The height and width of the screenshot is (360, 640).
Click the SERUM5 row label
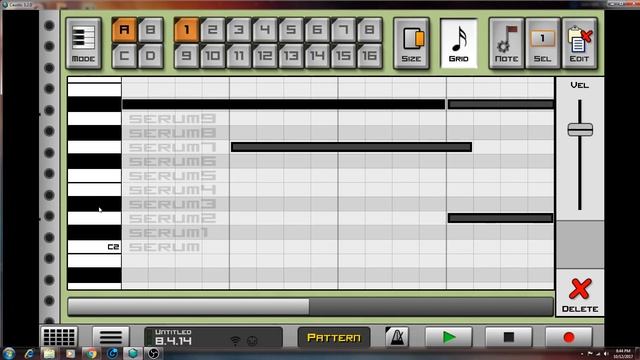pos(172,176)
